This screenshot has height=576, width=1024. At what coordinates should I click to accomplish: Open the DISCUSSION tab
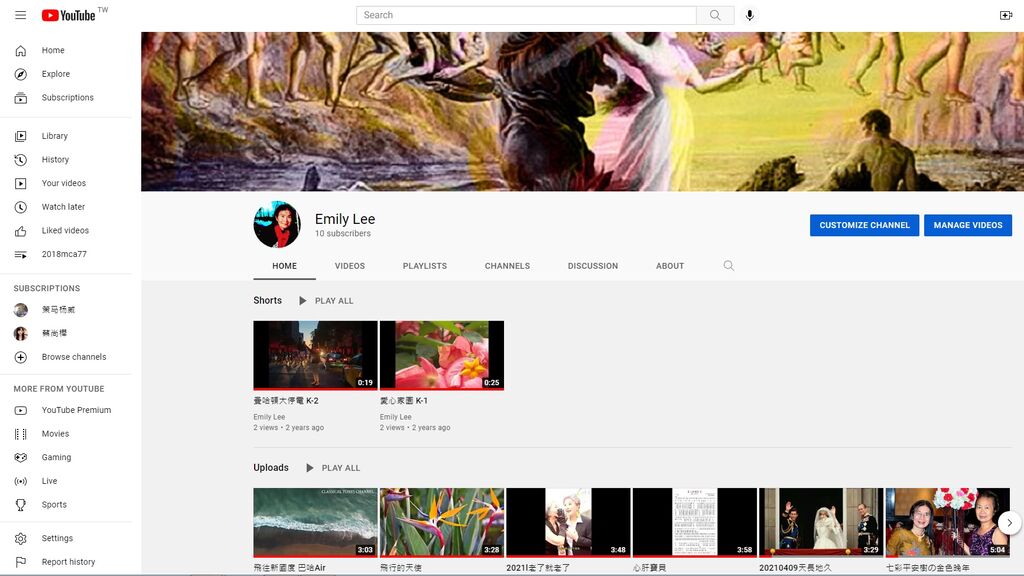click(593, 266)
